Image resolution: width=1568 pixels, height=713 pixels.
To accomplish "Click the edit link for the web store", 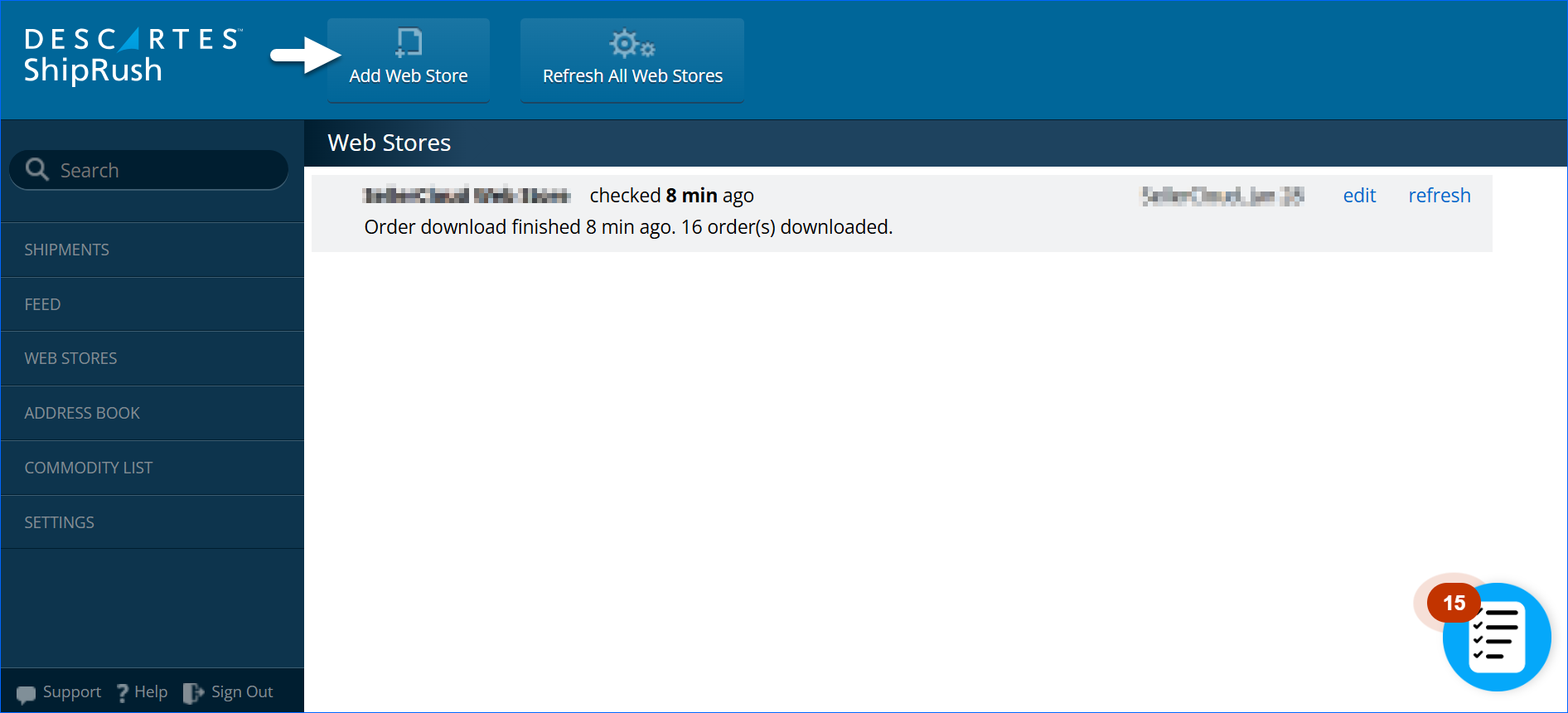I will click(1359, 196).
